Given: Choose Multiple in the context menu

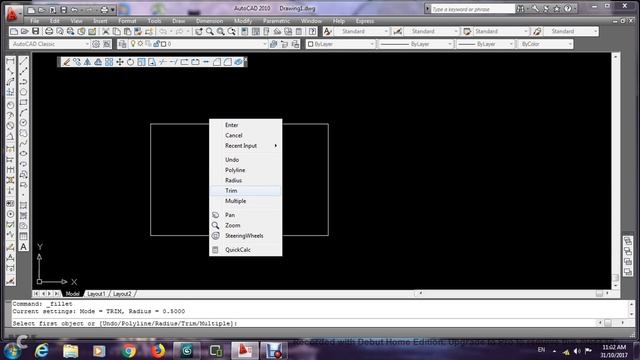Looking at the screenshot, I should pos(245,201).
